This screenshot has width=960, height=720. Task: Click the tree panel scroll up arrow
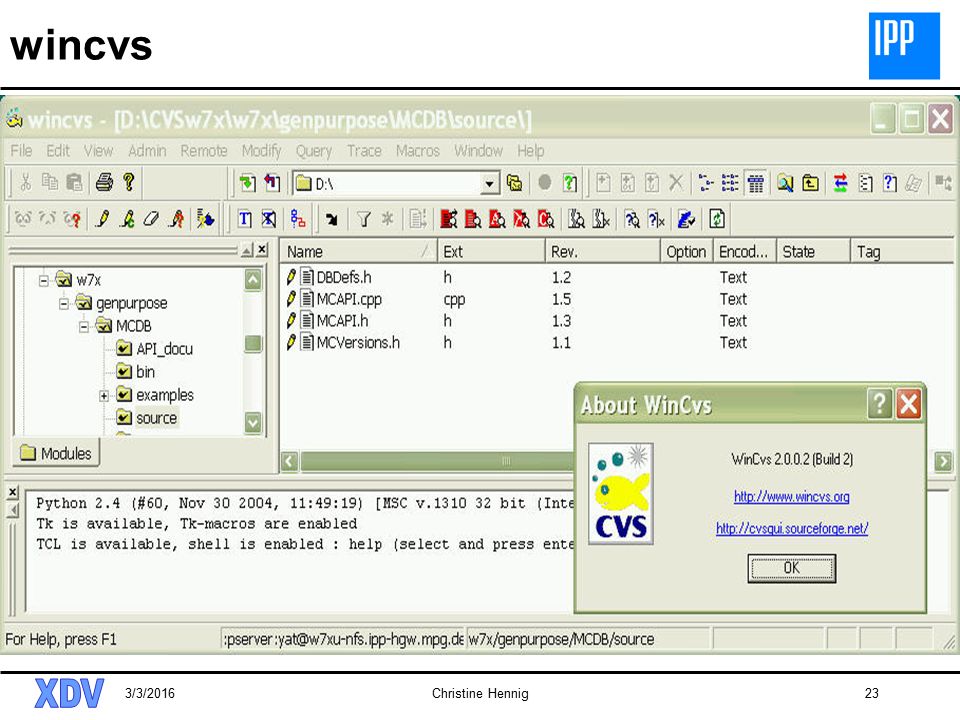(x=253, y=280)
